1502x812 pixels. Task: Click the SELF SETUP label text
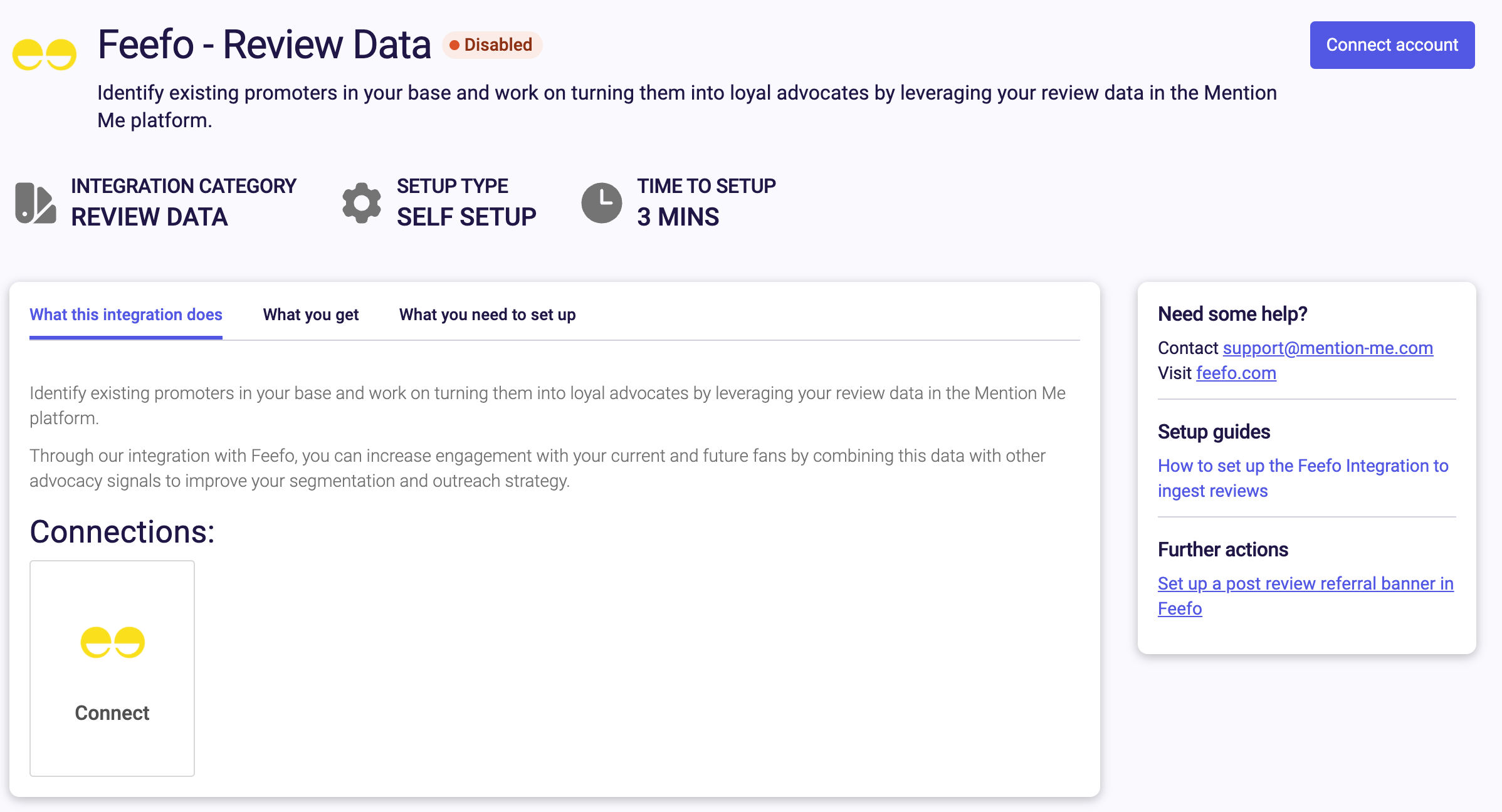point(466,217)
